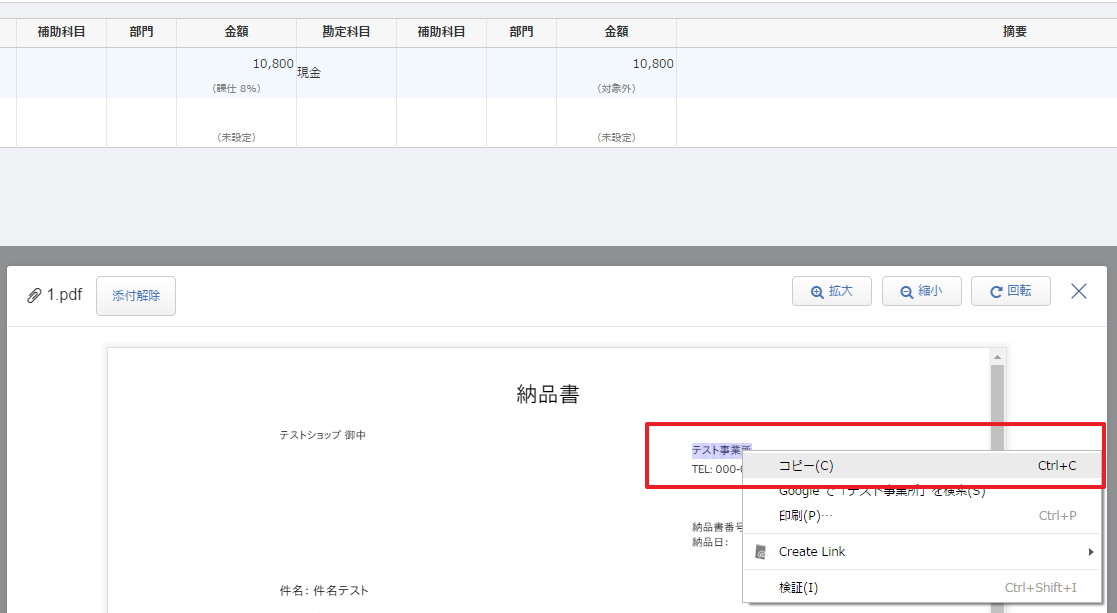Click the 現金 account cell
The height and width of the screenshot is (613, 1117).
tap(346, 73)
